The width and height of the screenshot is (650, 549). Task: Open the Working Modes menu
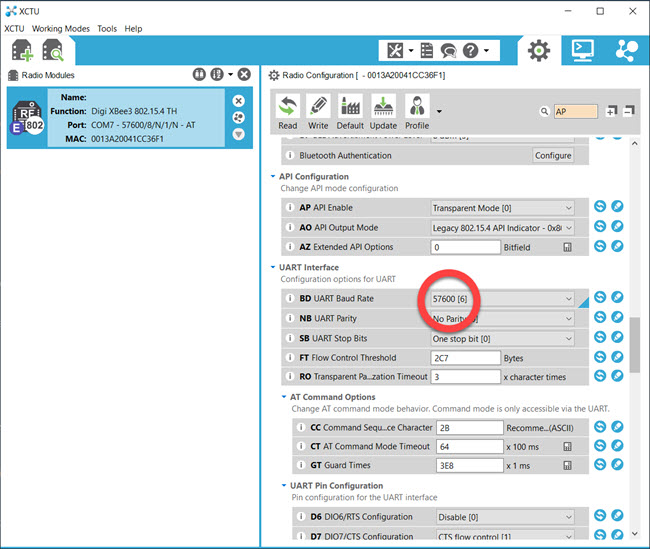(60, 29)
